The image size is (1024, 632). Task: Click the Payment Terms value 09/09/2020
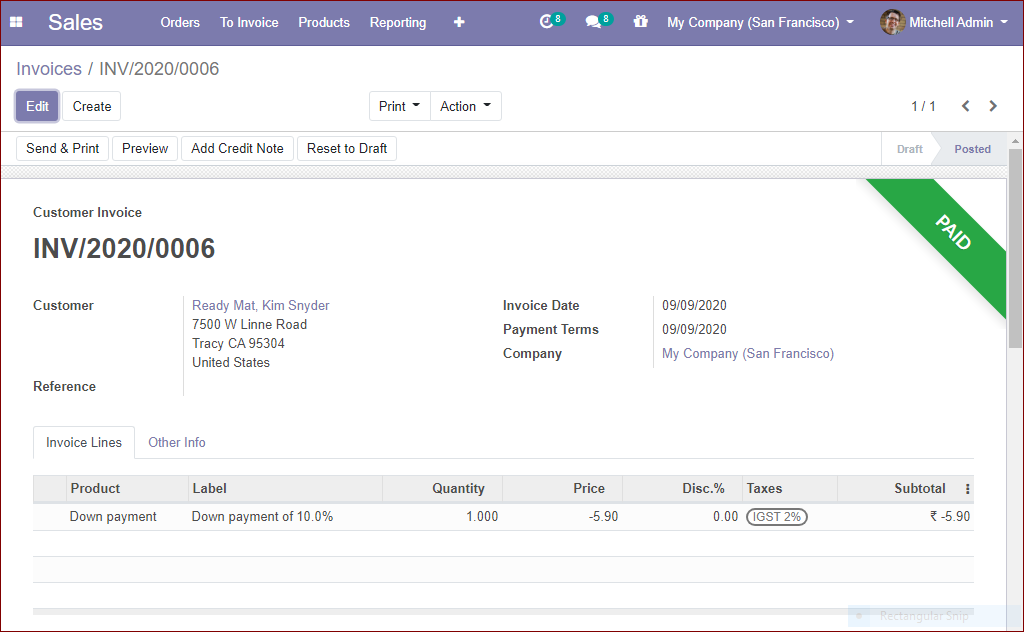coord(694,330)
